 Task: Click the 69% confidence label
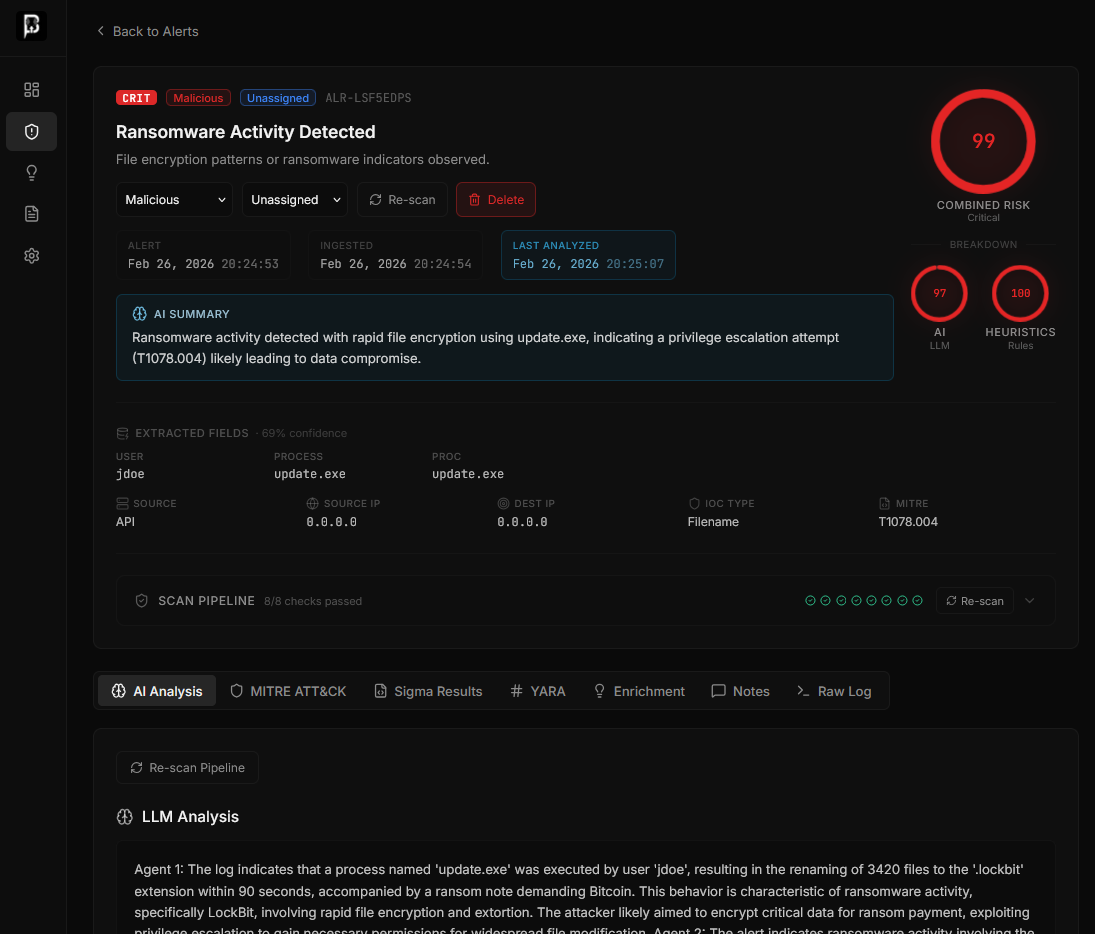304,434
